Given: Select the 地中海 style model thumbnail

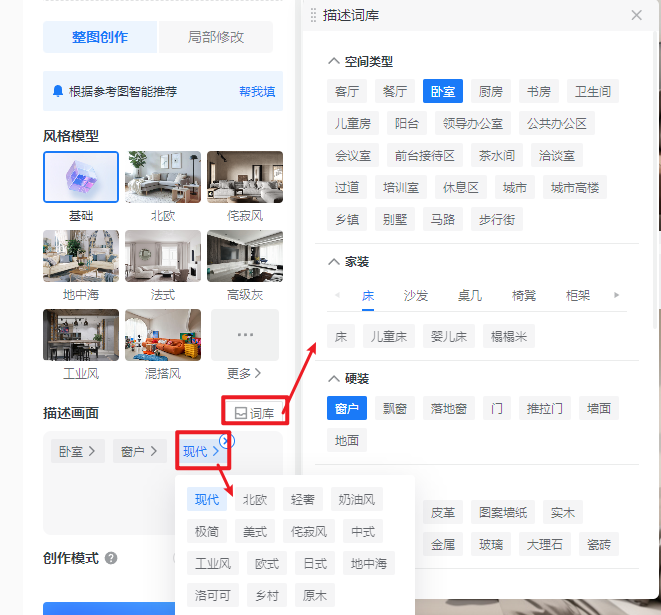Looking at the screenshot, I should [81, 256].
